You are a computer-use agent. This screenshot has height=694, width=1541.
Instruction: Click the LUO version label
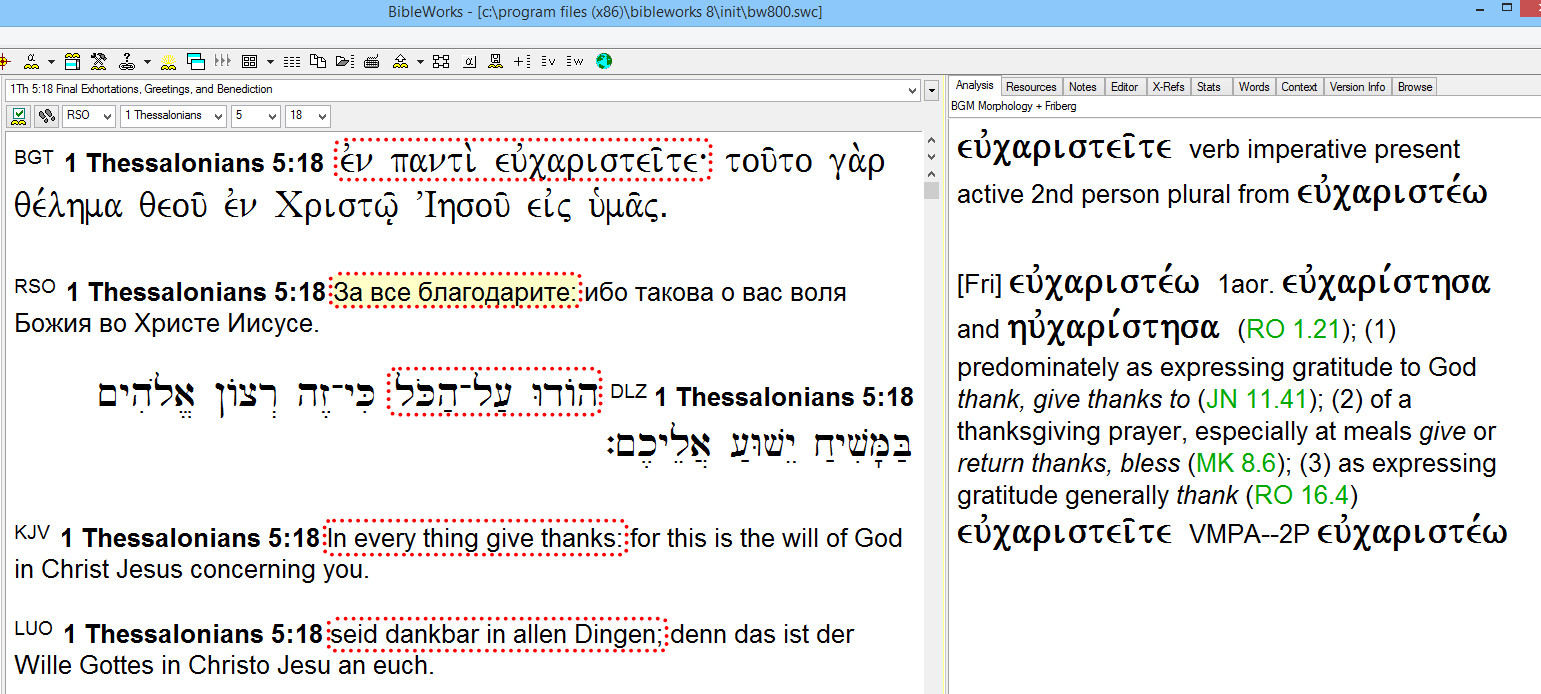(x=34, y=628)
